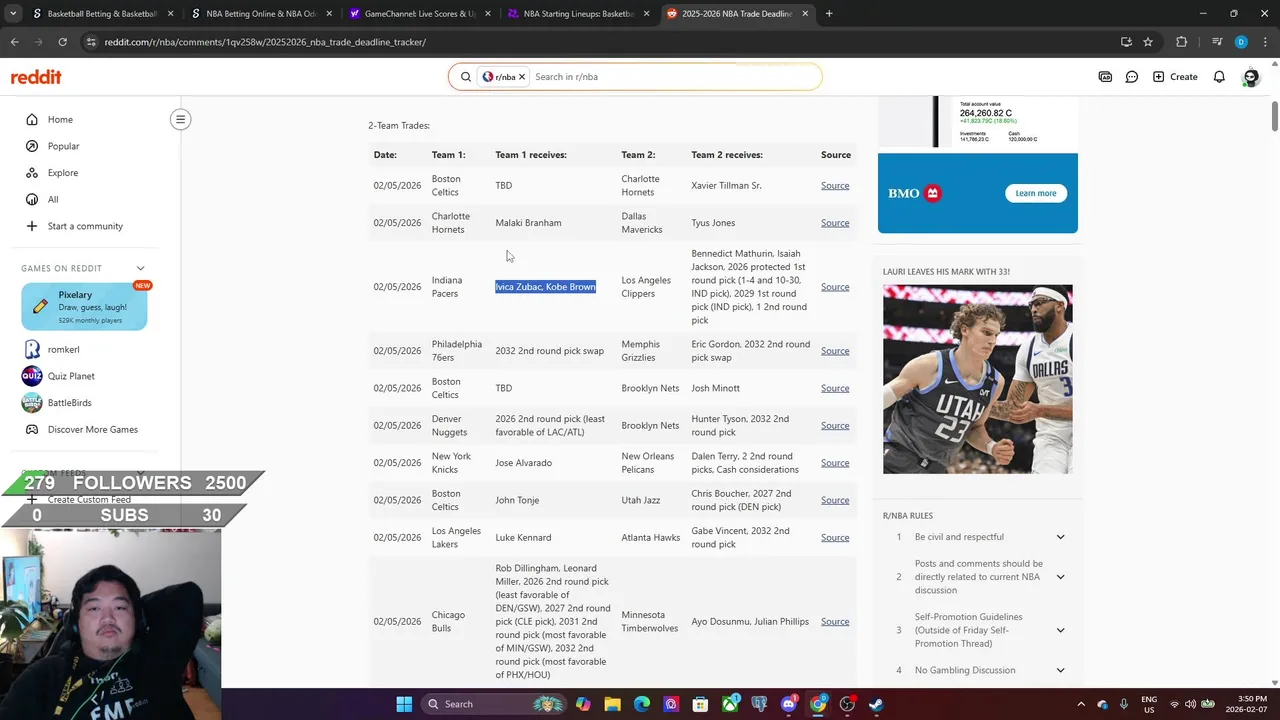Open the romkerl game
Image resolution: width=1280 pixels, height=720 pixels.
[x=63, y=349]
